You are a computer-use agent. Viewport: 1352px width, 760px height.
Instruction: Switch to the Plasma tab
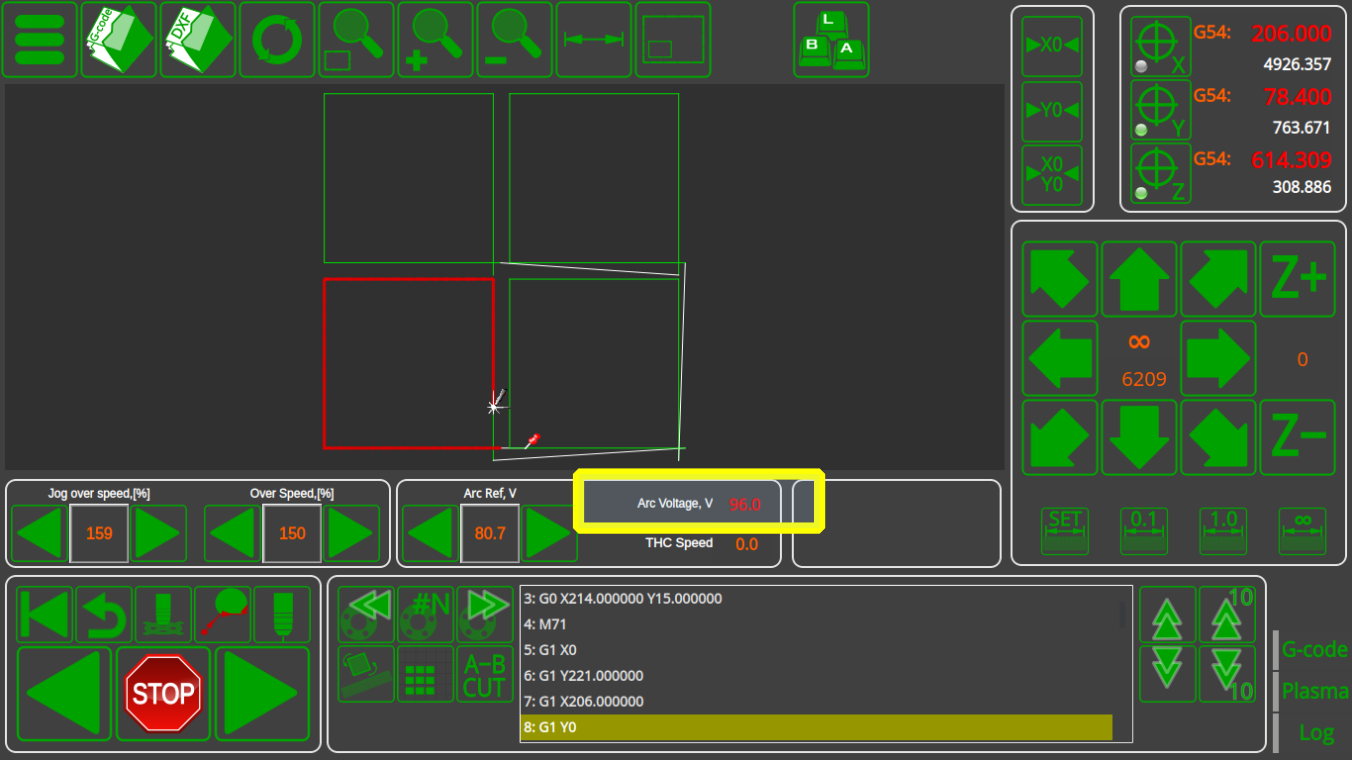tap(1314, 691)
